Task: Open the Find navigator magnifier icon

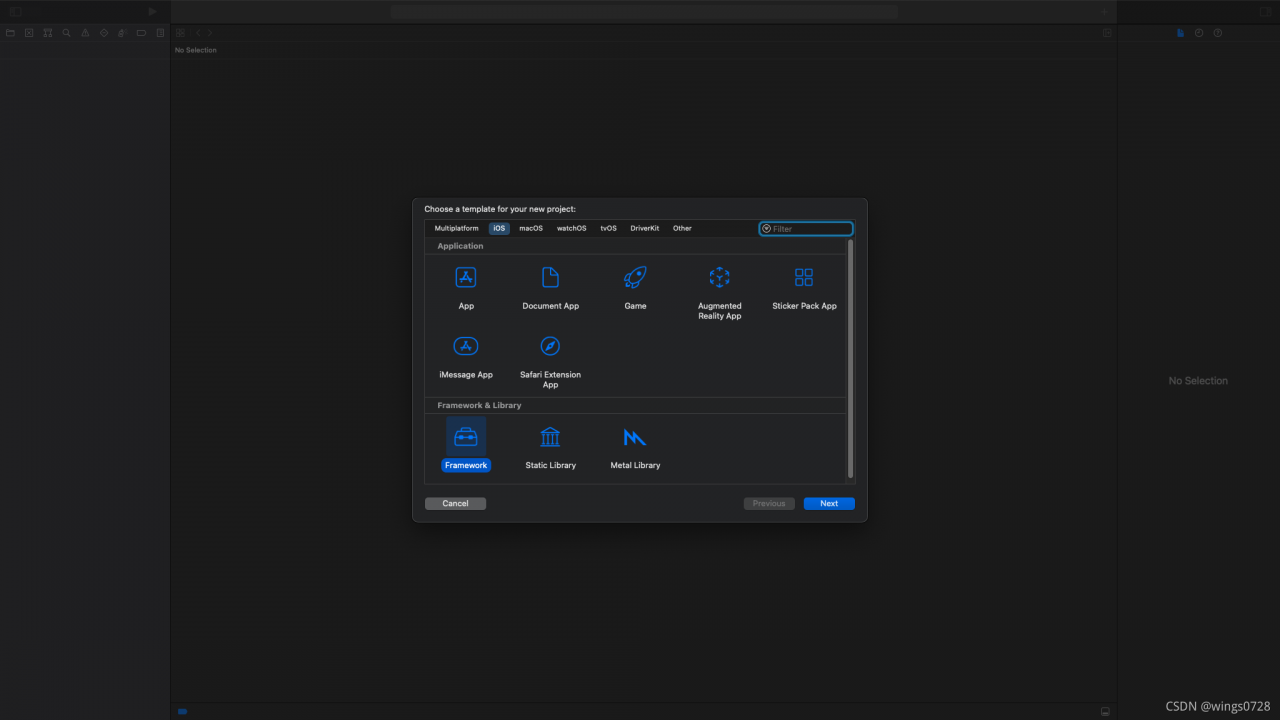Action: point(66,33)
